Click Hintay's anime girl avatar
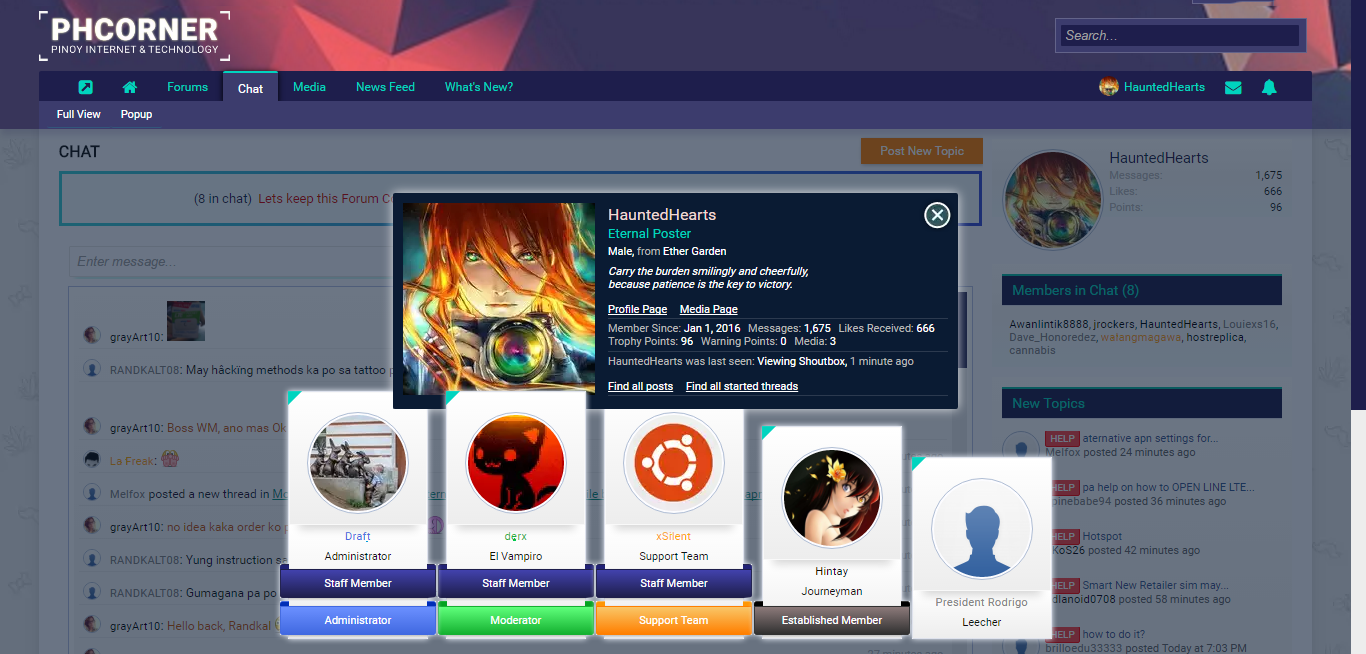Screen dimensions: 1366x654 pyautogui.click(x=832, y=497)
